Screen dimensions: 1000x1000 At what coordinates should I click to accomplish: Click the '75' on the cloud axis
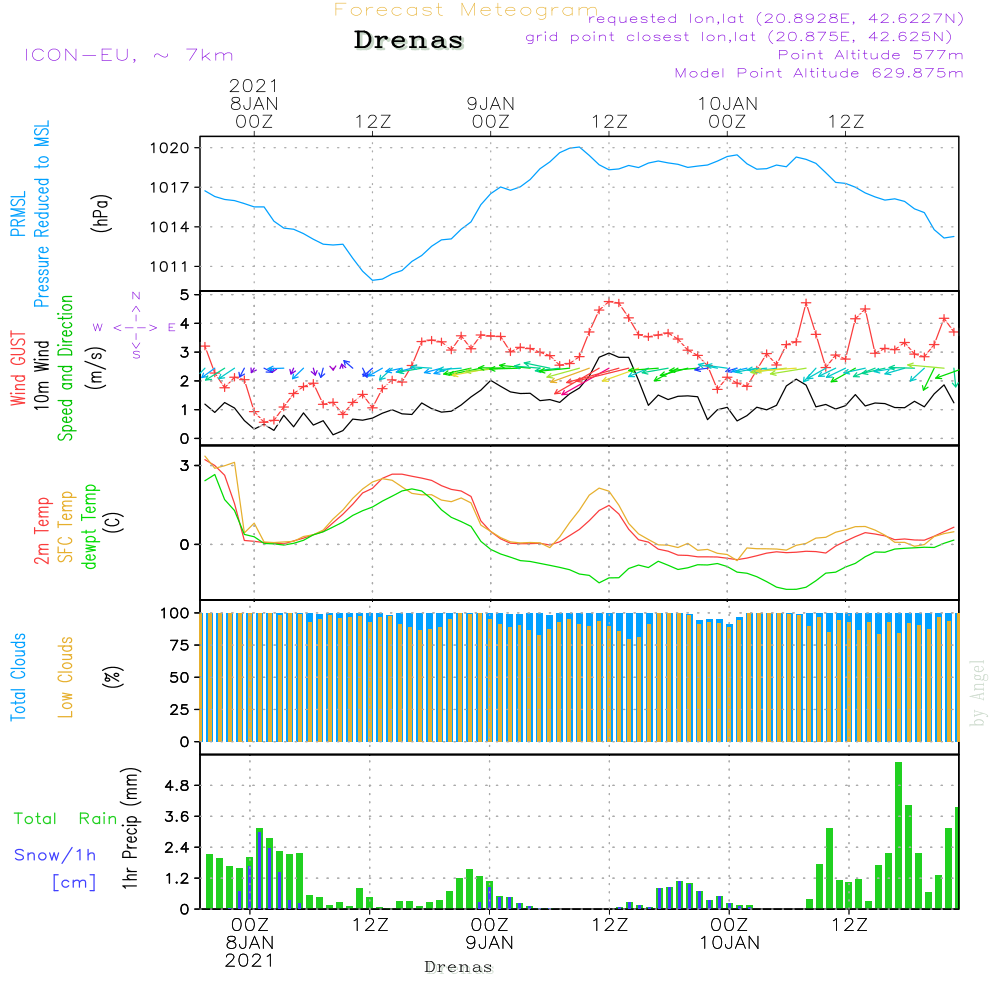tap(180, 645)
